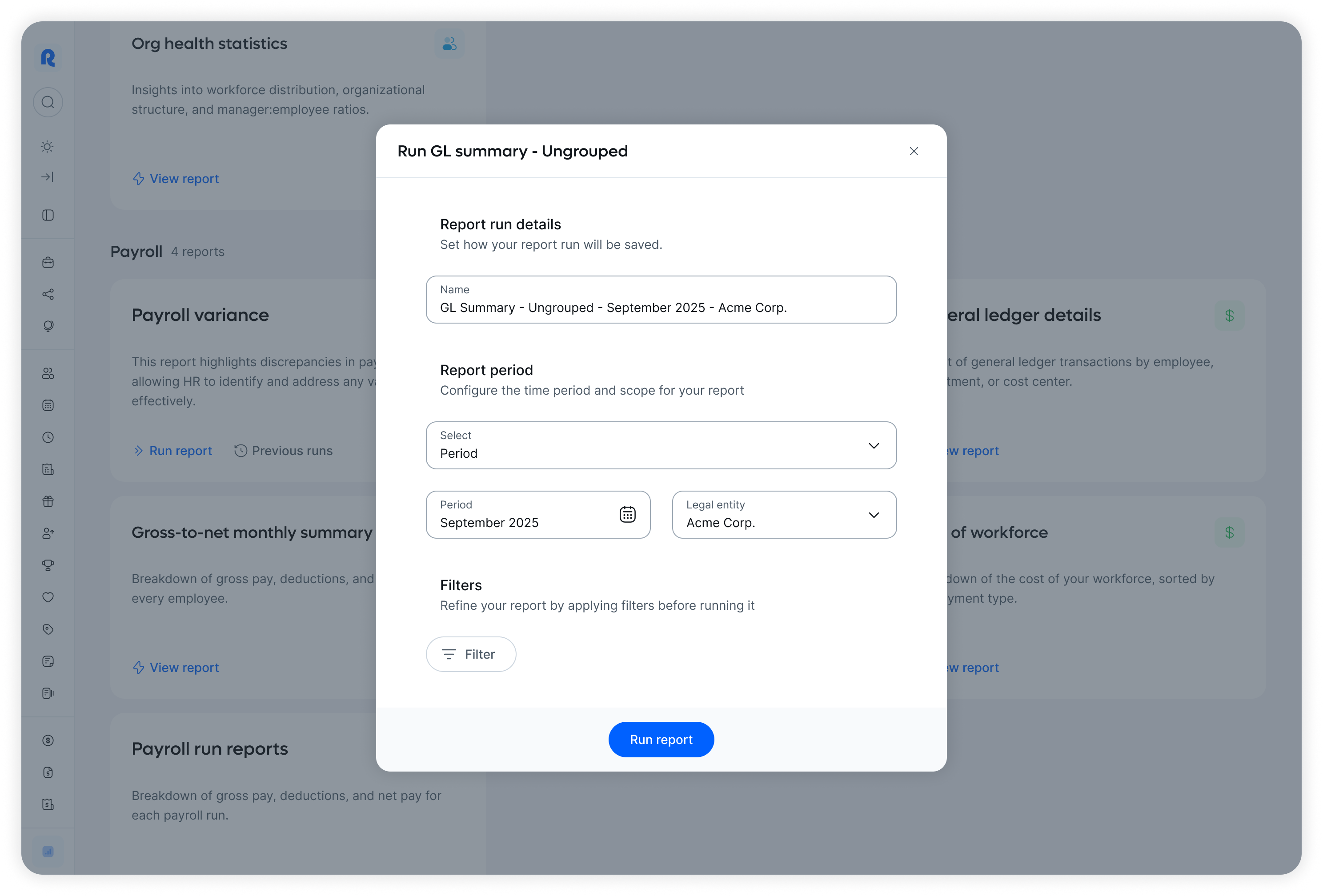The width and height of the screenshot is (1323, 896).
Task: Click into the report Name input field
Action: click(x=661, y=307)
